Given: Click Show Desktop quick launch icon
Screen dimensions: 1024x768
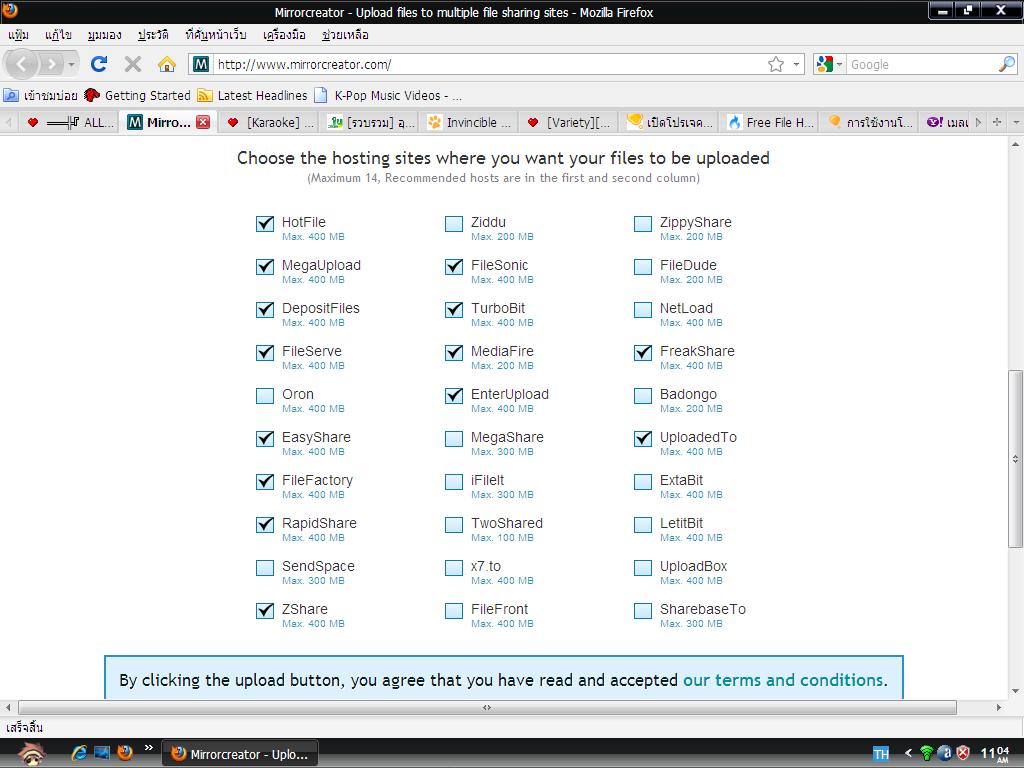Looking at the screenshot, I should click(102, 753).
